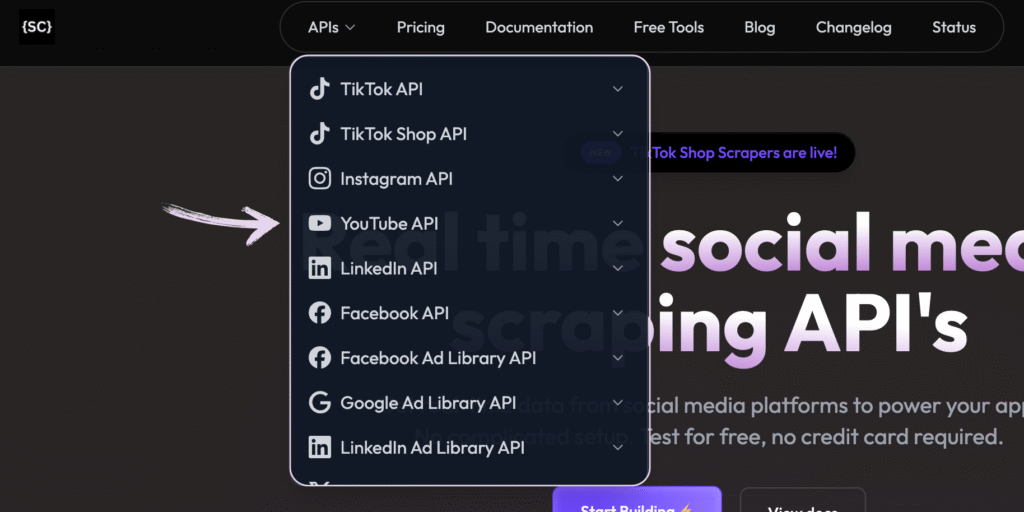The width and height of the screenshot is (1024, 512).
Task: Click the Instagram API camera icon
Action: pyautogui.click(x=319, y=178)
